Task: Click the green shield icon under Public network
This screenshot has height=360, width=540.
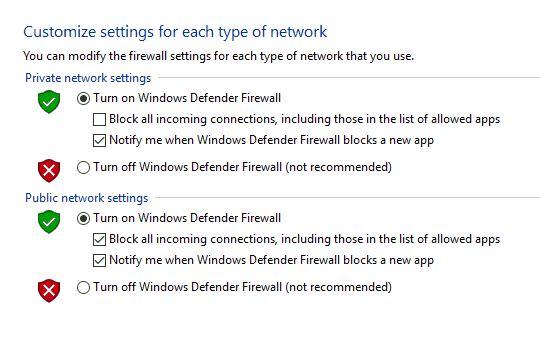Action: click(x=49, y=222)
